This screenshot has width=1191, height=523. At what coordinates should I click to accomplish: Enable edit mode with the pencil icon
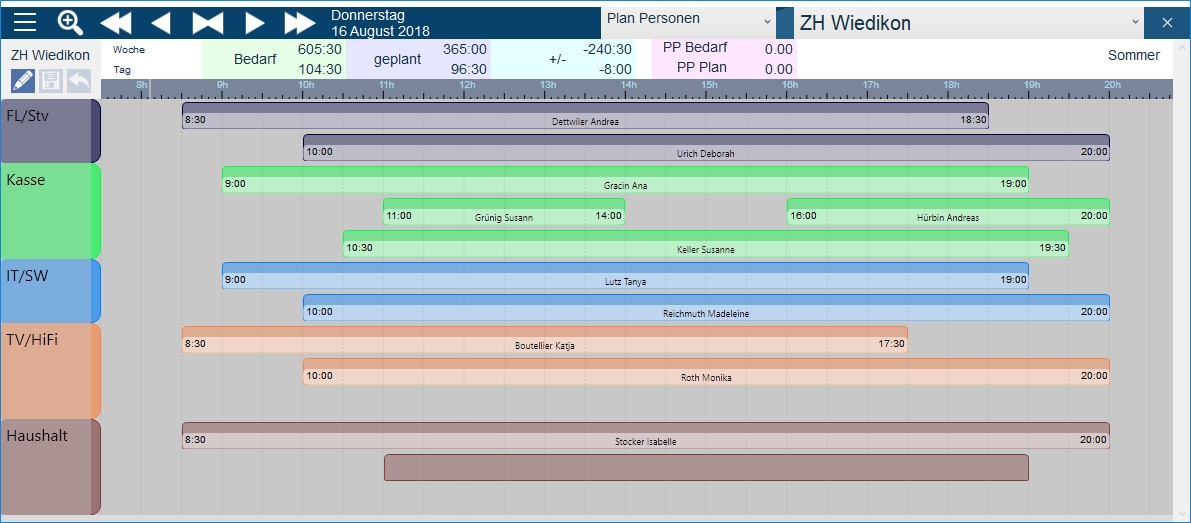click(22, 81)
